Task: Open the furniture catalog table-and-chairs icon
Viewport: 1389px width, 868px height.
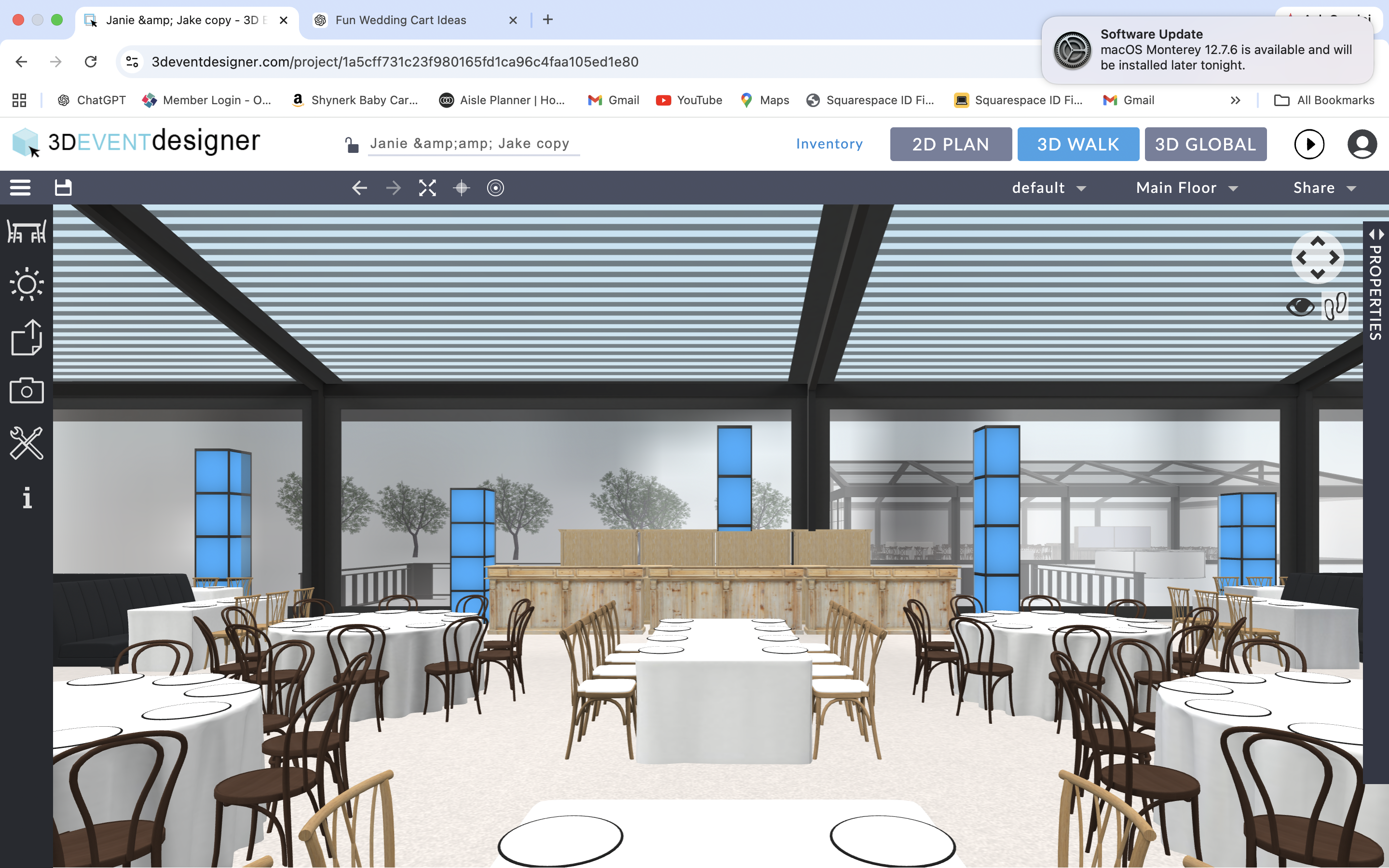Action: (x=27, y=231)
